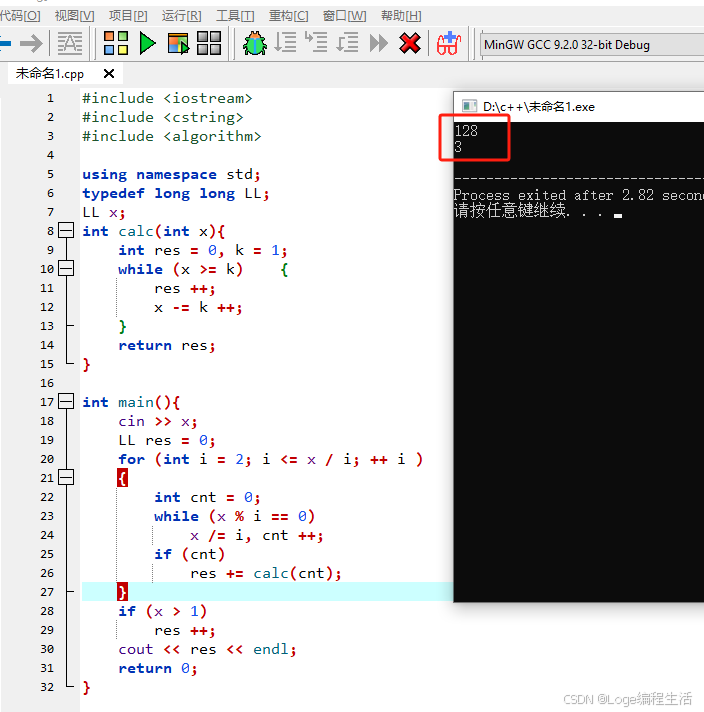Open the 帮助[H] menu

tap(401, 16)
